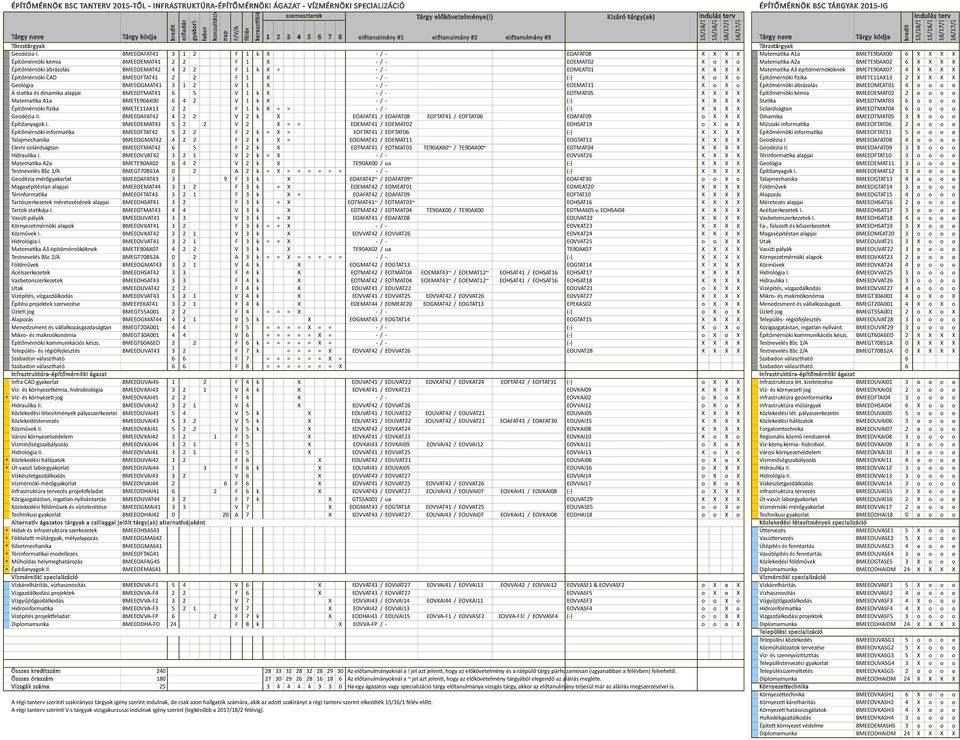Click the 'előtanulmány #3' subheader
The width and height of the screenshot is (960, 740).
click(x=528, y=37)
